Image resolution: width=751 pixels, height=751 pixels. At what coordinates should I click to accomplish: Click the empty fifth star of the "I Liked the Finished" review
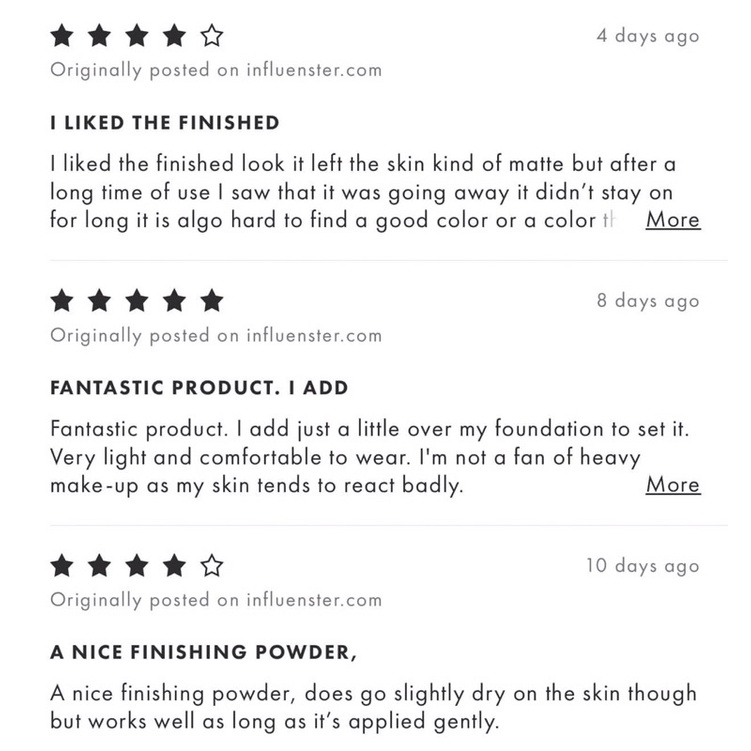coord(211,37)
